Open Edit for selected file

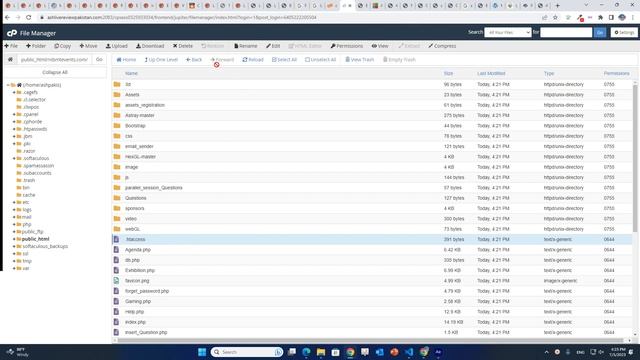(273, 46)
